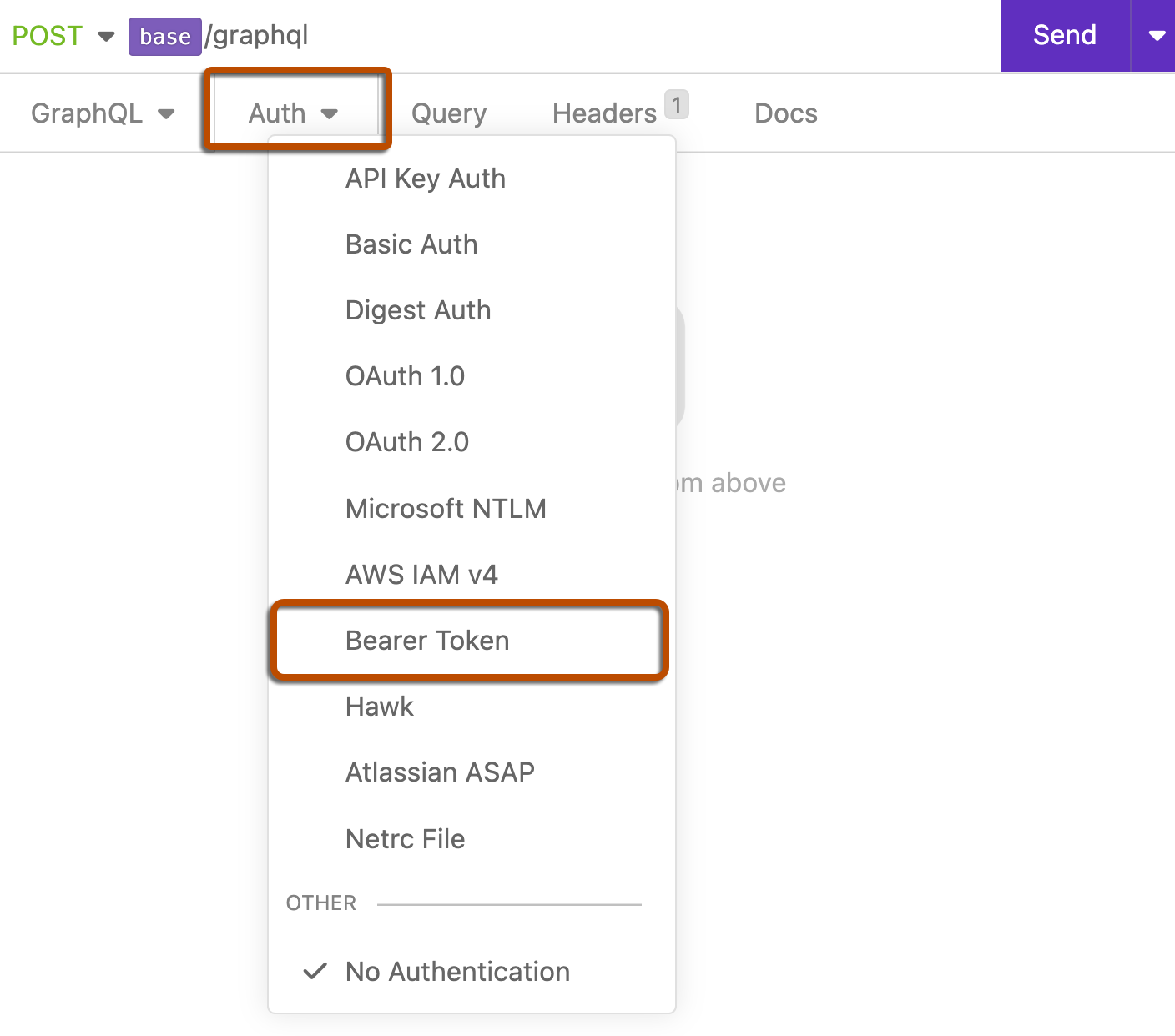Select OAuth 1.0 authentication
Viewport: 1175px width, 1036px height.
(405, 375)
